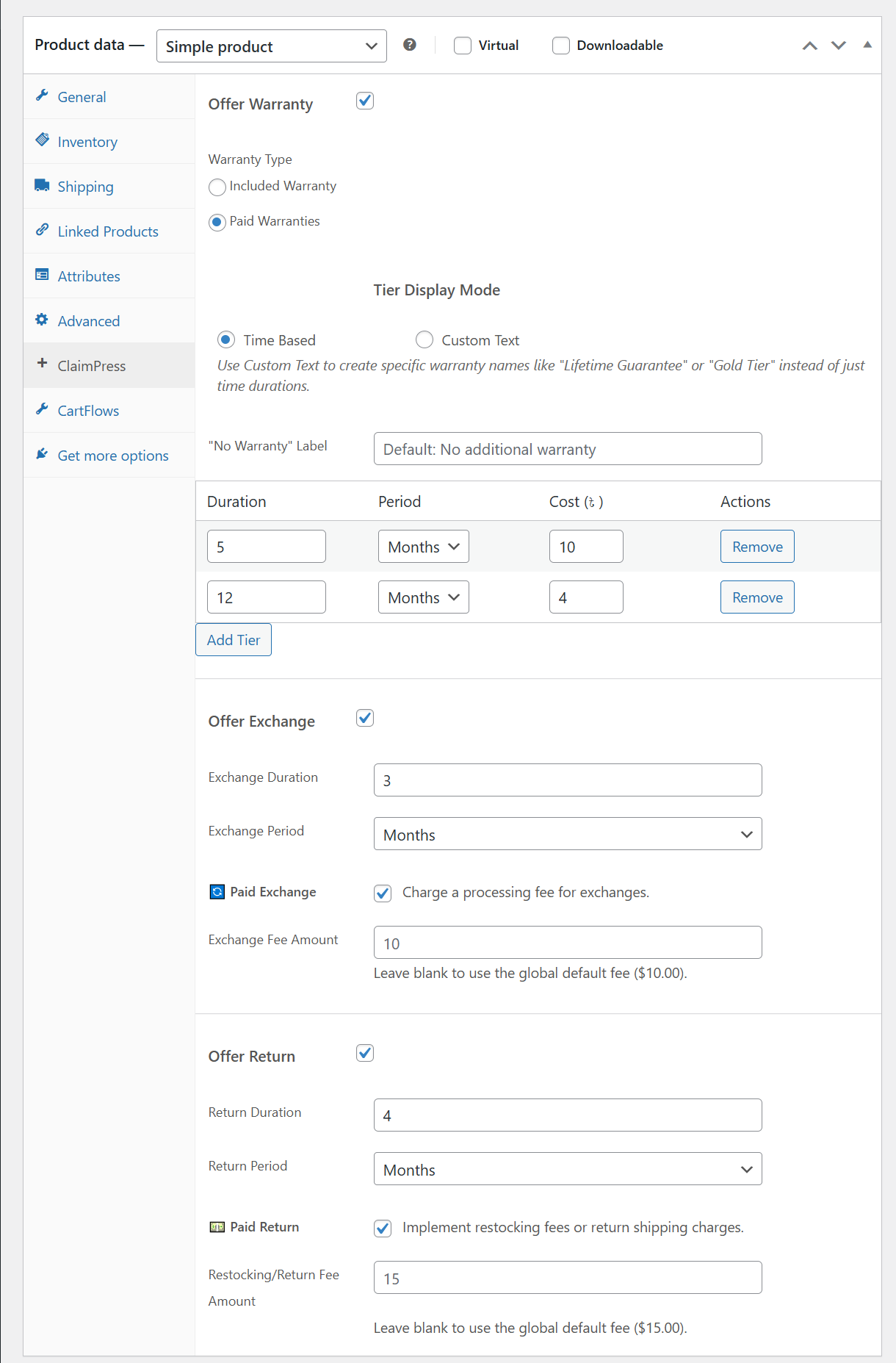Enable the Virtual product checkbox
896x1363 pixels.
(463, 46)
